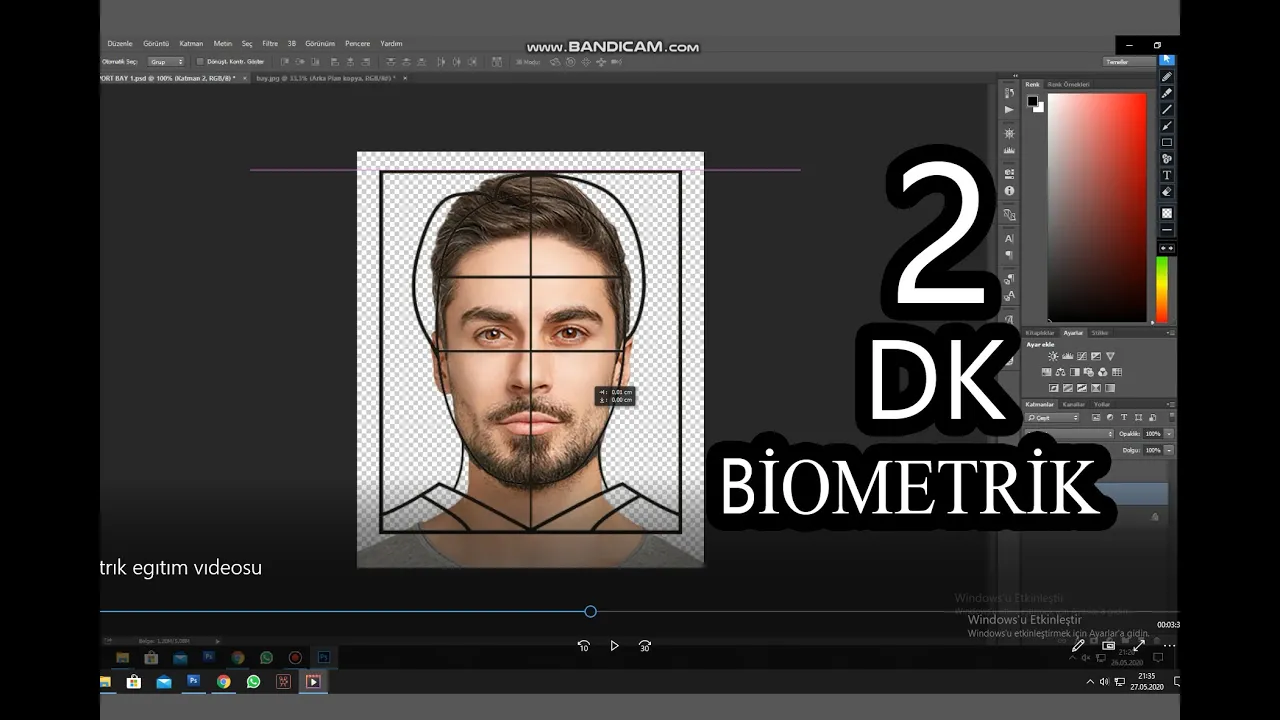Open the Paragraph panel icon
The width and height of the screenshot is (1280, 720).
[x=1011, y=255]
